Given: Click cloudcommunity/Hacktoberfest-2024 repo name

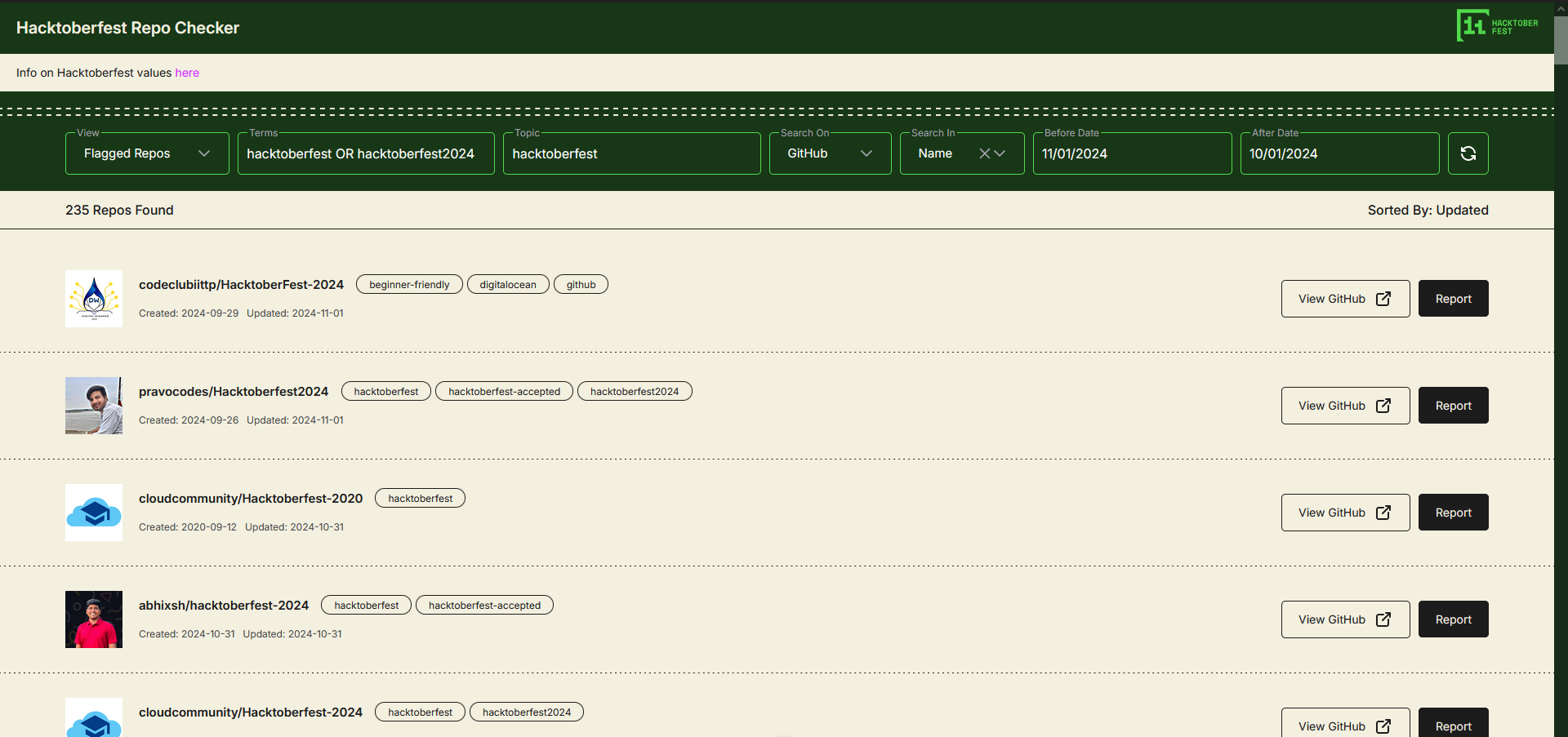Looking at the screenshot, I should [x=251, y=713].
